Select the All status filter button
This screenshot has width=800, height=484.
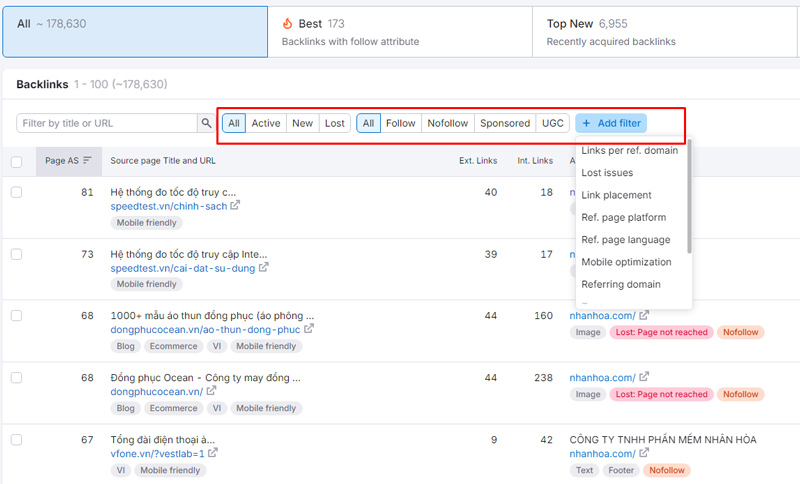pyautogui.click(x=234, y=123)
